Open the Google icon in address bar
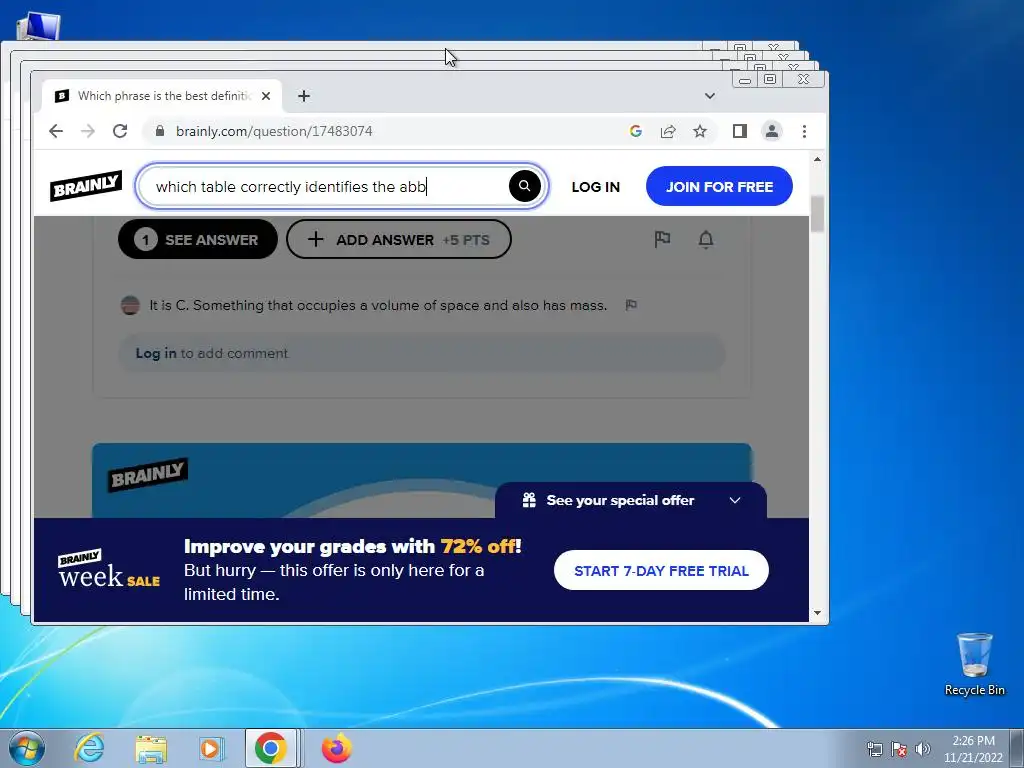Viewport: 1024px width, 768px height. 635,131
